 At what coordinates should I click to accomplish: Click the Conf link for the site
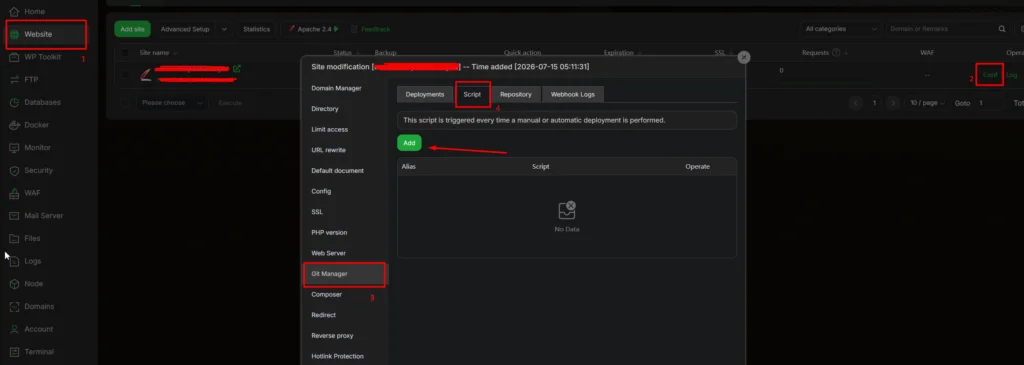990,75
